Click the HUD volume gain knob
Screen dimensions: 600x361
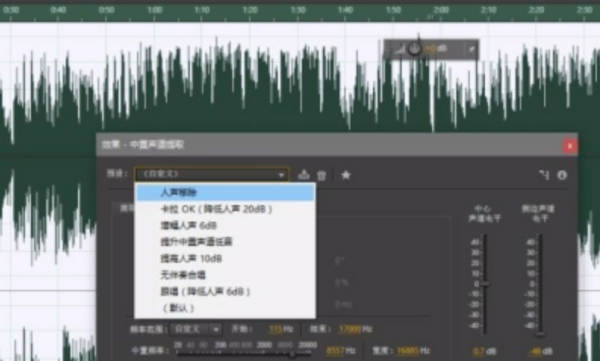(414, 49)
